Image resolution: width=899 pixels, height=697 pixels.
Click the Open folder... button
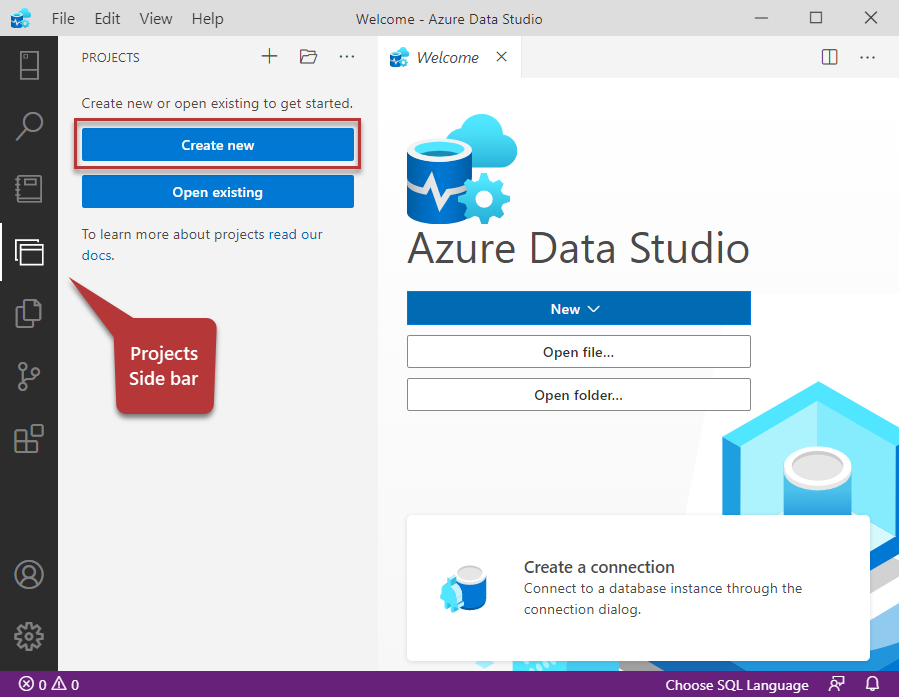[579, 394]
